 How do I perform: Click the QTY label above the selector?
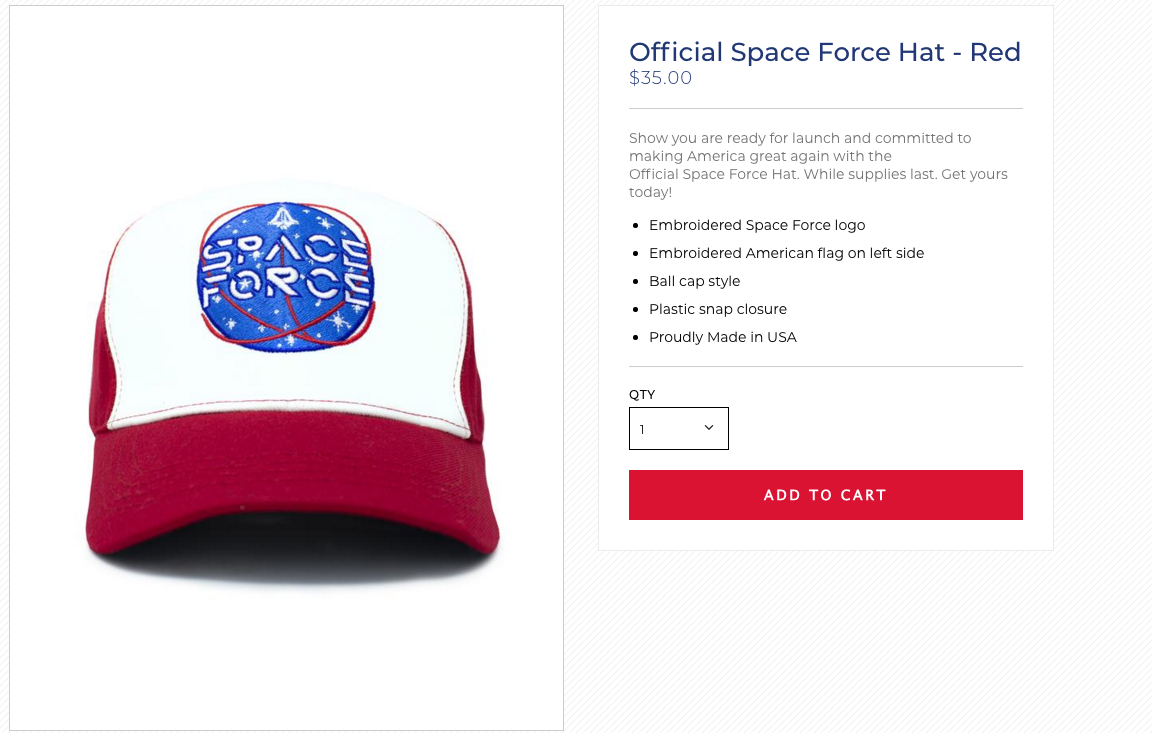641,394
